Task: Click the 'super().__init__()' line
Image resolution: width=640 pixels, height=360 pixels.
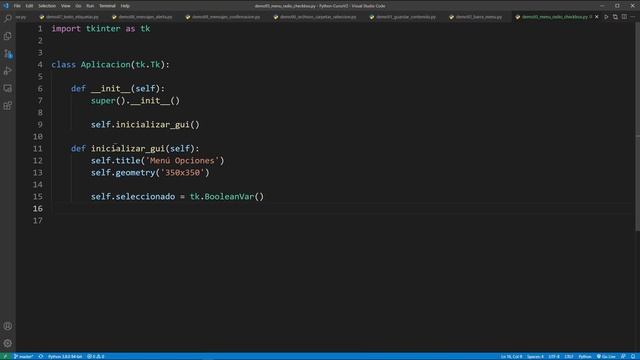Action: (x=136, y=100)
